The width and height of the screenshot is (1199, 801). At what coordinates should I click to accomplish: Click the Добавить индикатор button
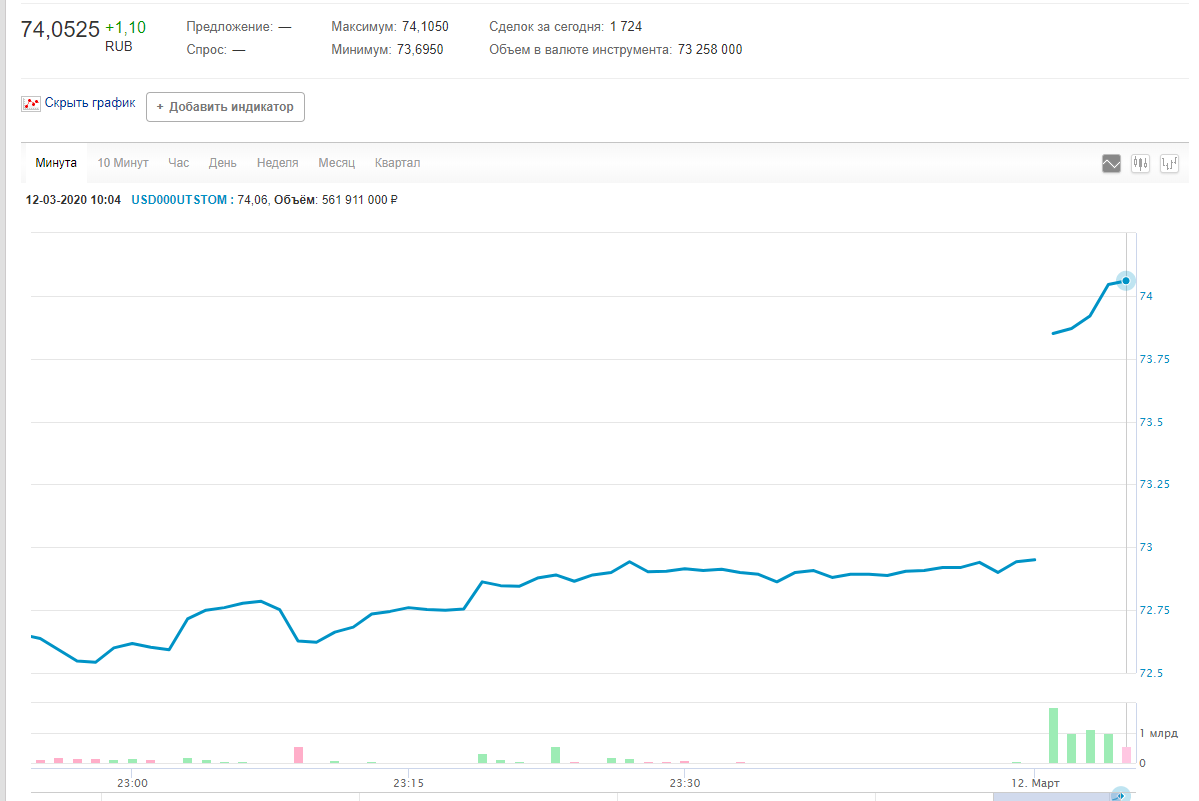coord(226,107)
